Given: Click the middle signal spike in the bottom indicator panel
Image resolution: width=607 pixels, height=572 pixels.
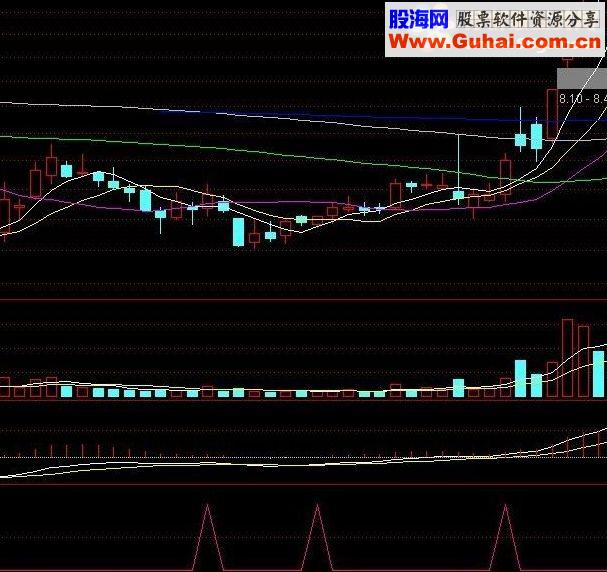Looking at the screenshot, I should point(317,536).
